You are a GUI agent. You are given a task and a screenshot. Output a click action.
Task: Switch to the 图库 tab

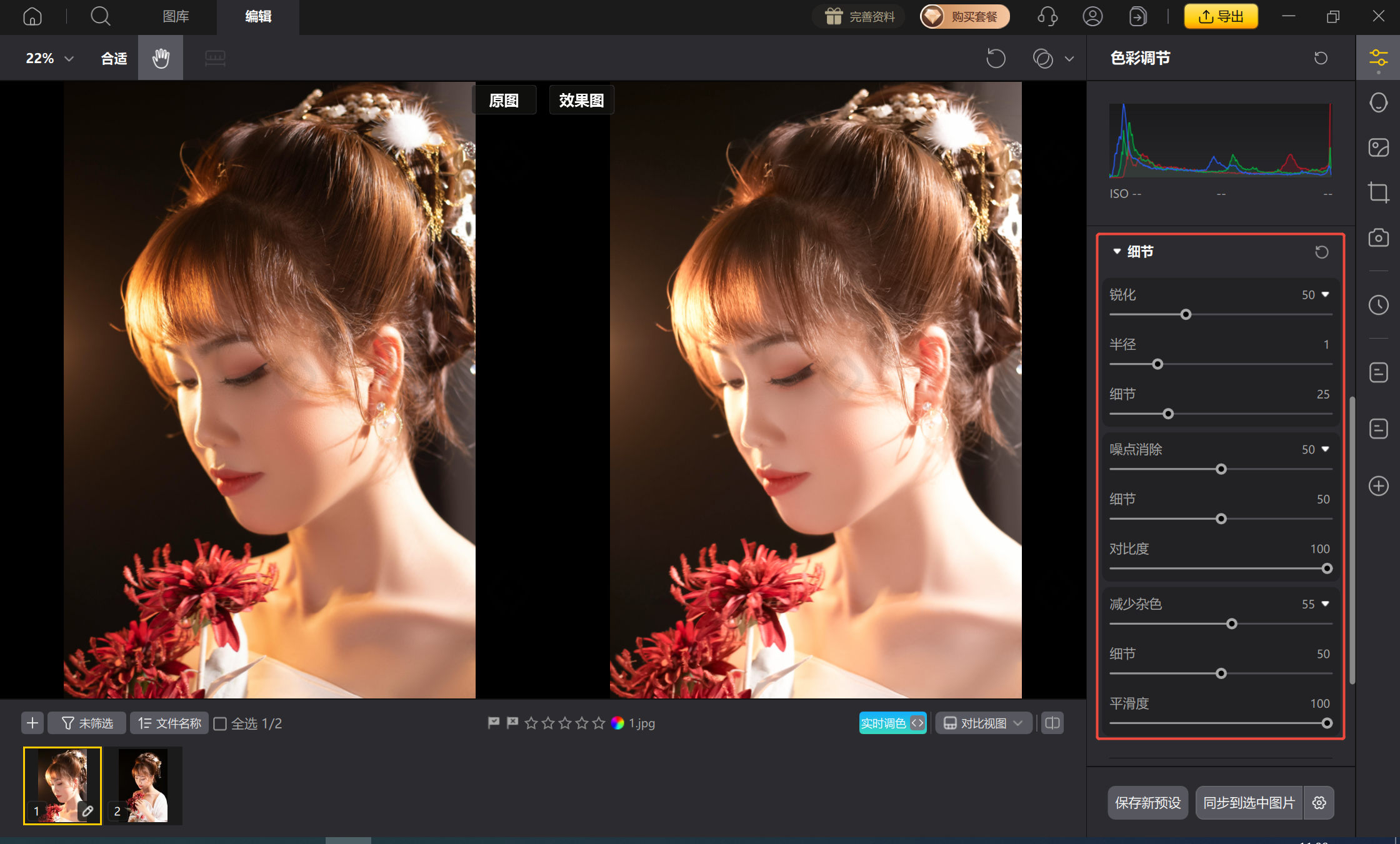[x=175, y=17]
